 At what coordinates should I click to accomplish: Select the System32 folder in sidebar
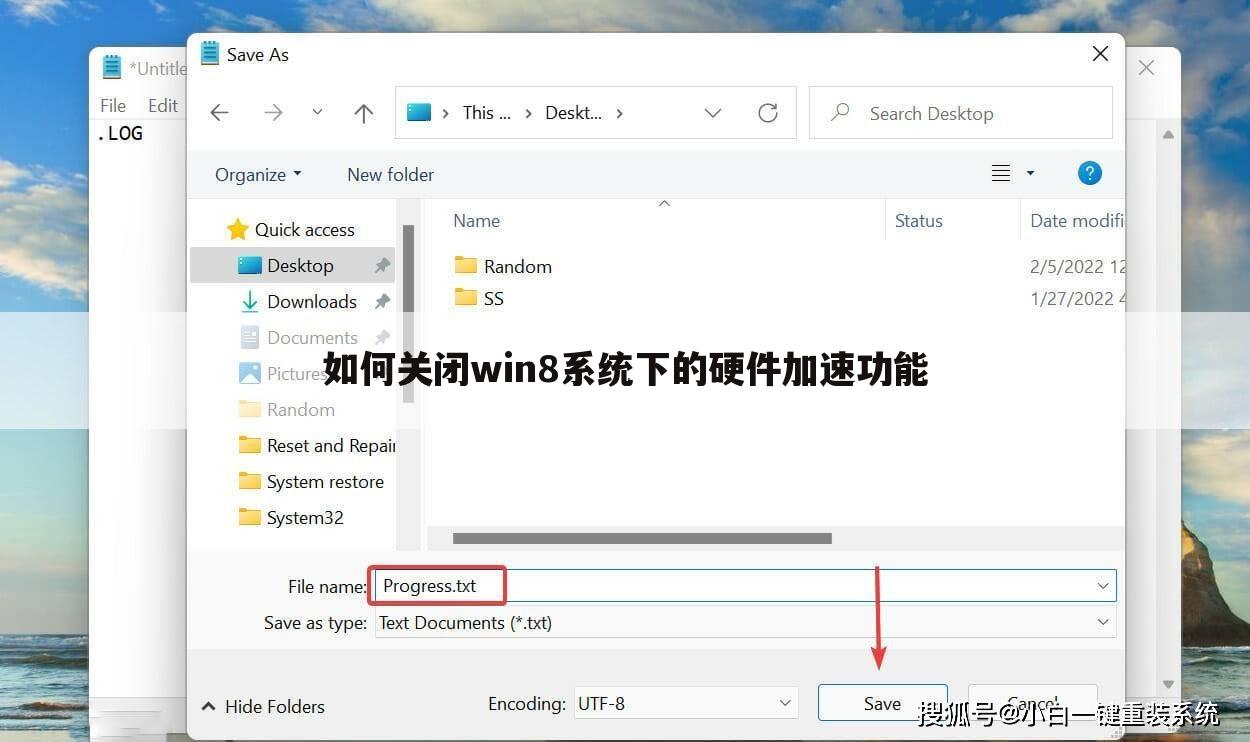(x=304, y=517)
